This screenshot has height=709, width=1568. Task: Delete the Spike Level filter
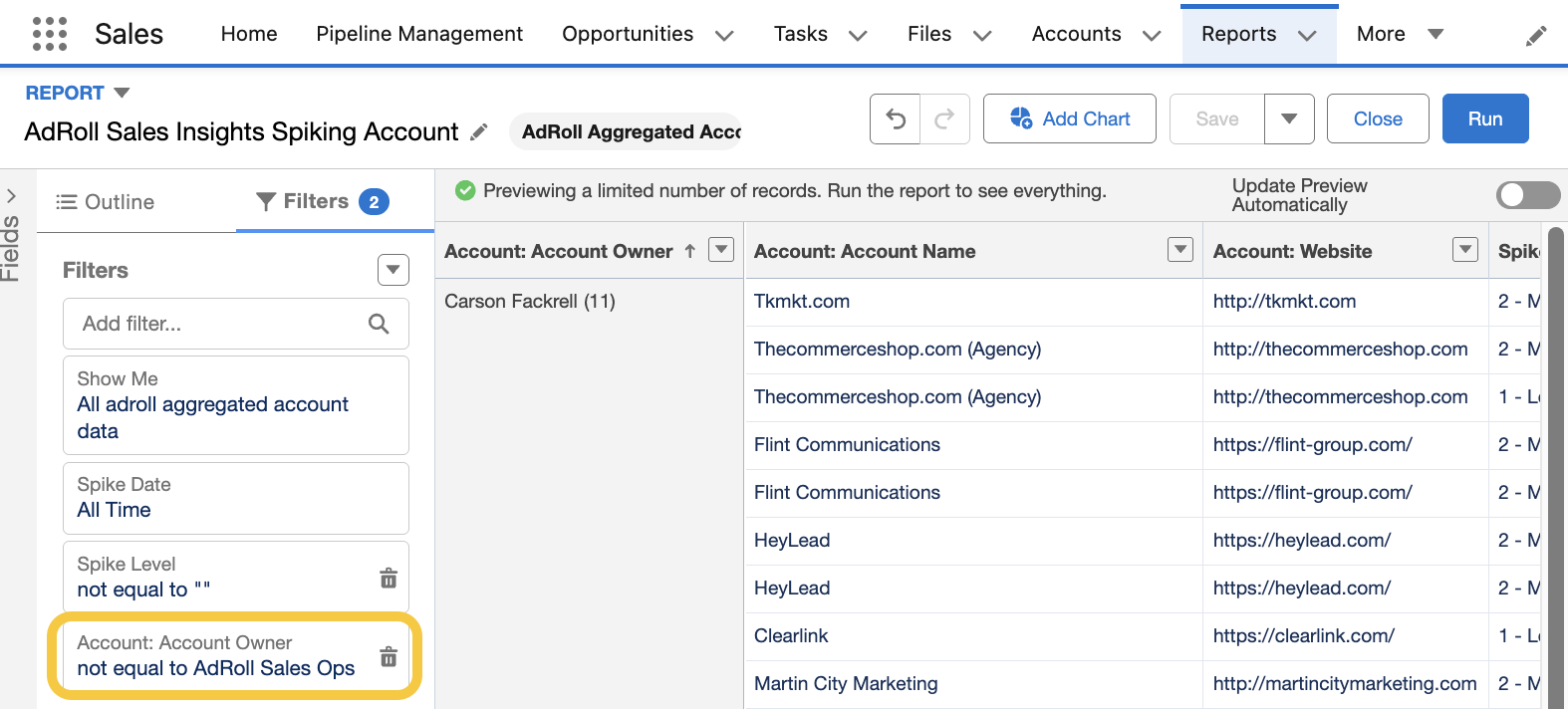click(x=389, y=578)
